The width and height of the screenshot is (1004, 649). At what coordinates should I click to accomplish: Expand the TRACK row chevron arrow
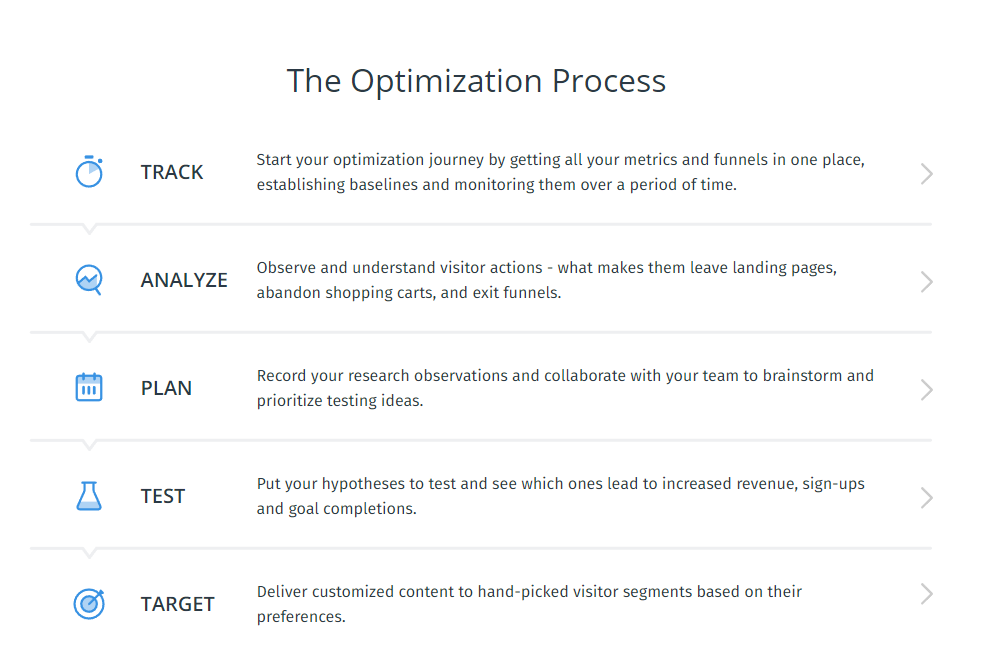coord(927,173)
